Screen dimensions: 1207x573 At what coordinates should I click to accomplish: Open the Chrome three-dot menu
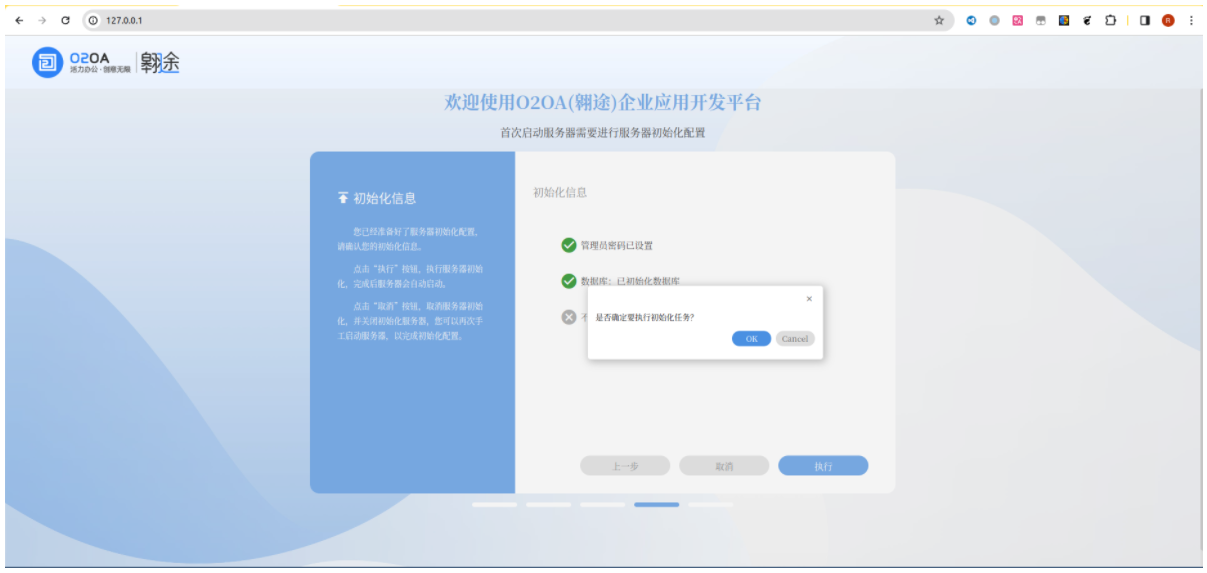(x=1191, y=20)
